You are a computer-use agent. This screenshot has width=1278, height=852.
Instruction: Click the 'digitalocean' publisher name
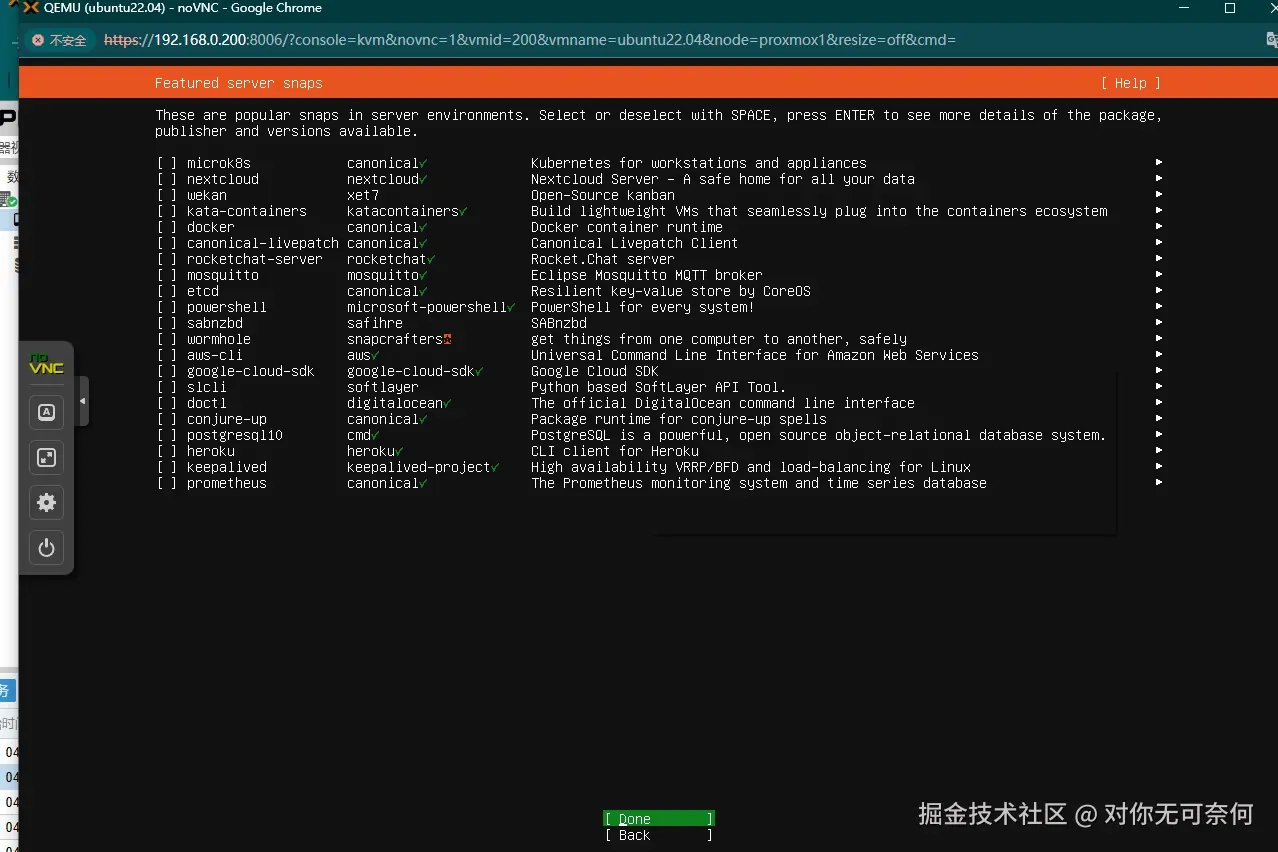tap(395, 403)
